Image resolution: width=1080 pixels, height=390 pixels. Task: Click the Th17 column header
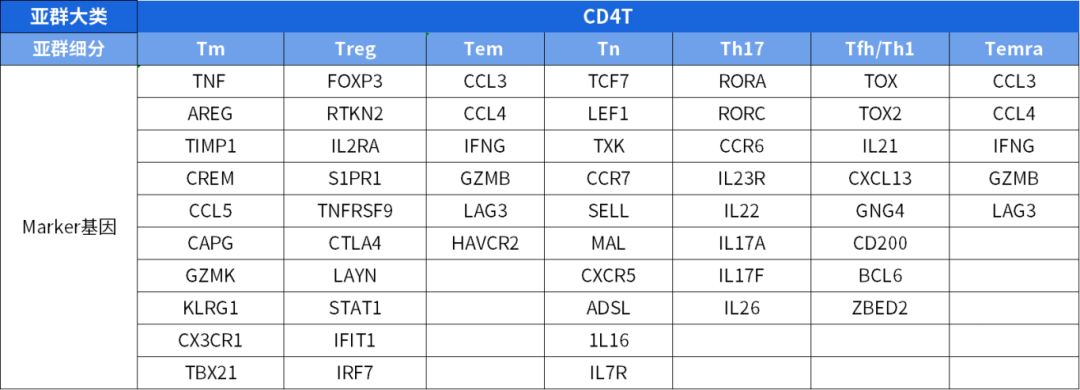[x=742, y=49]
